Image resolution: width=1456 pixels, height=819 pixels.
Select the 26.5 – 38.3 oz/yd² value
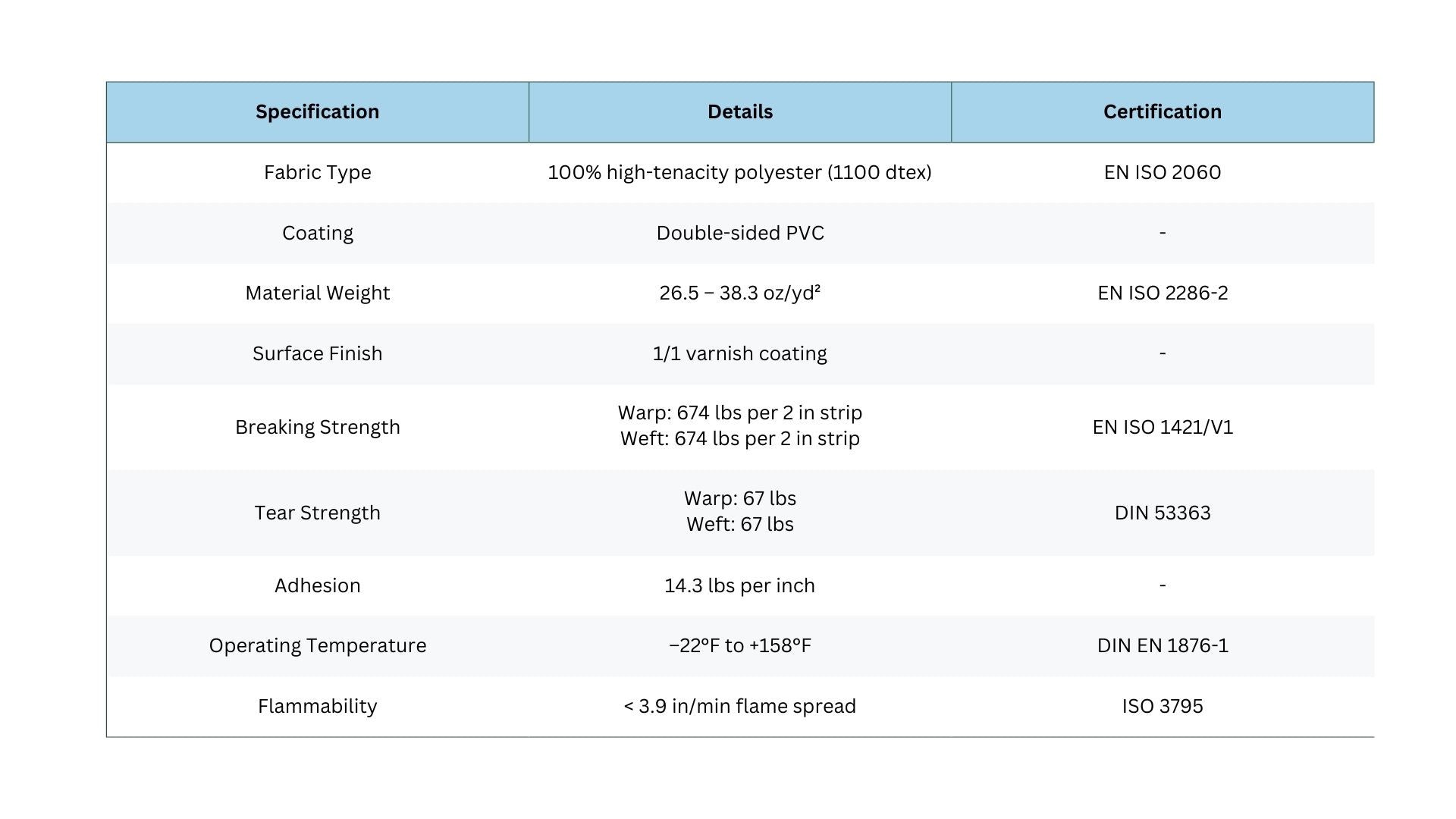click(x=739, y=293)
